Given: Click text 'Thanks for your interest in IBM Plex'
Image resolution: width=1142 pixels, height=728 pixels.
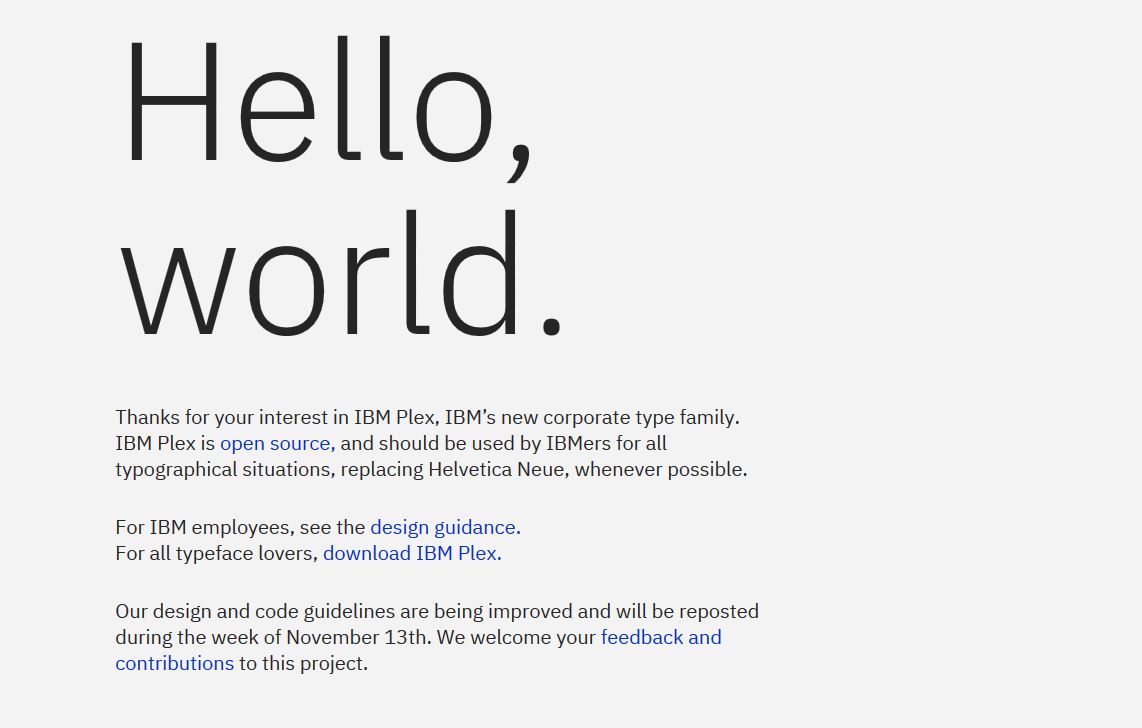Looking at the screenshot, I should (x=275, y=417).
